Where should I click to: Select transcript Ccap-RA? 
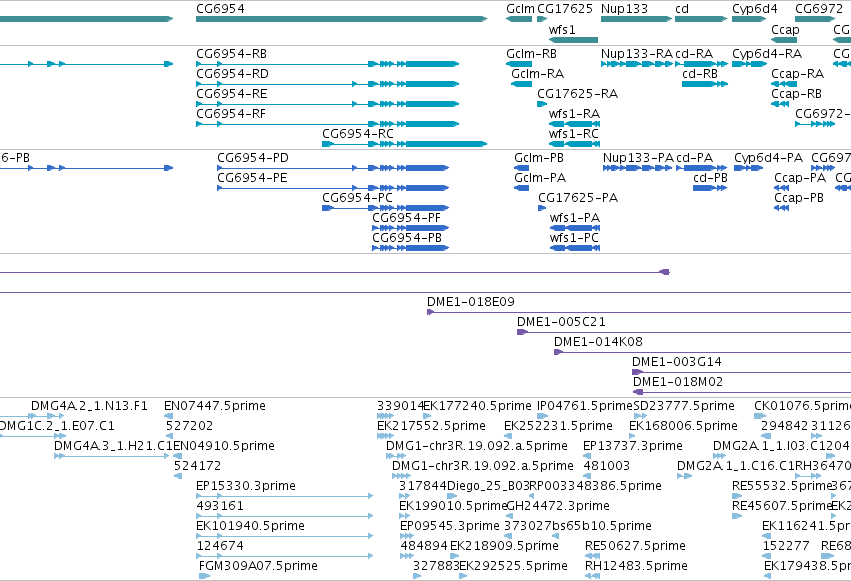point(784,84)
